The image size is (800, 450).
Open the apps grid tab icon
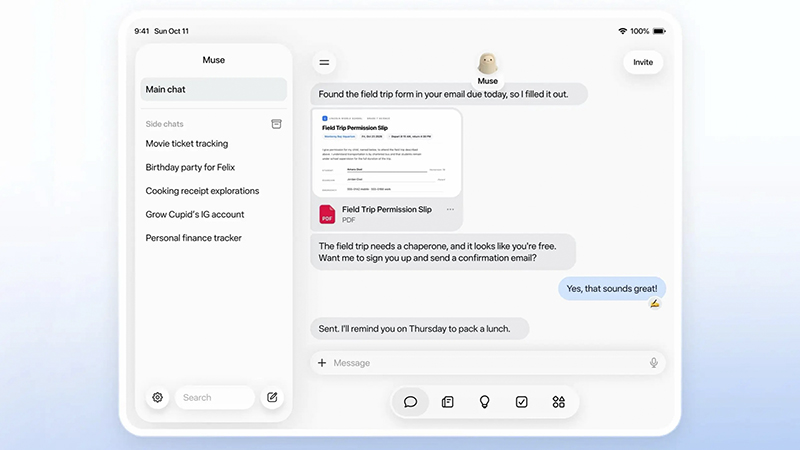click(559, 402)
